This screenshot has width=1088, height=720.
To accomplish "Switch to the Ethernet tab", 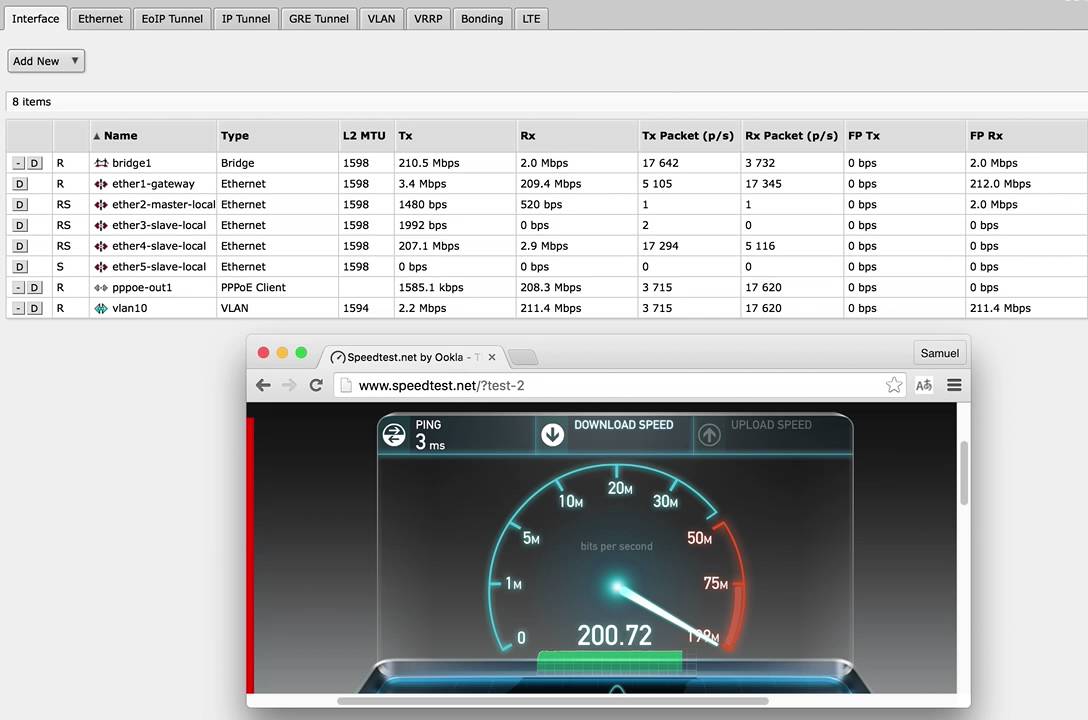I will coord(100,19).
